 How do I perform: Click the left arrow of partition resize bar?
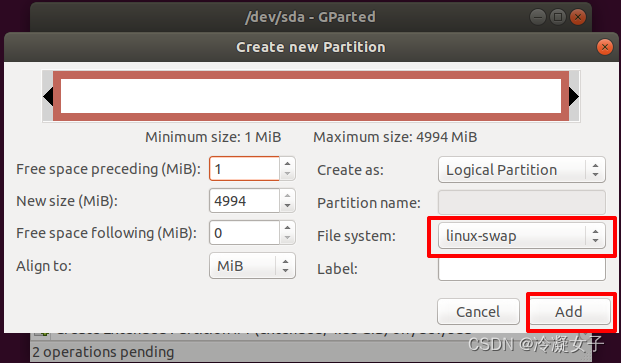48,96
